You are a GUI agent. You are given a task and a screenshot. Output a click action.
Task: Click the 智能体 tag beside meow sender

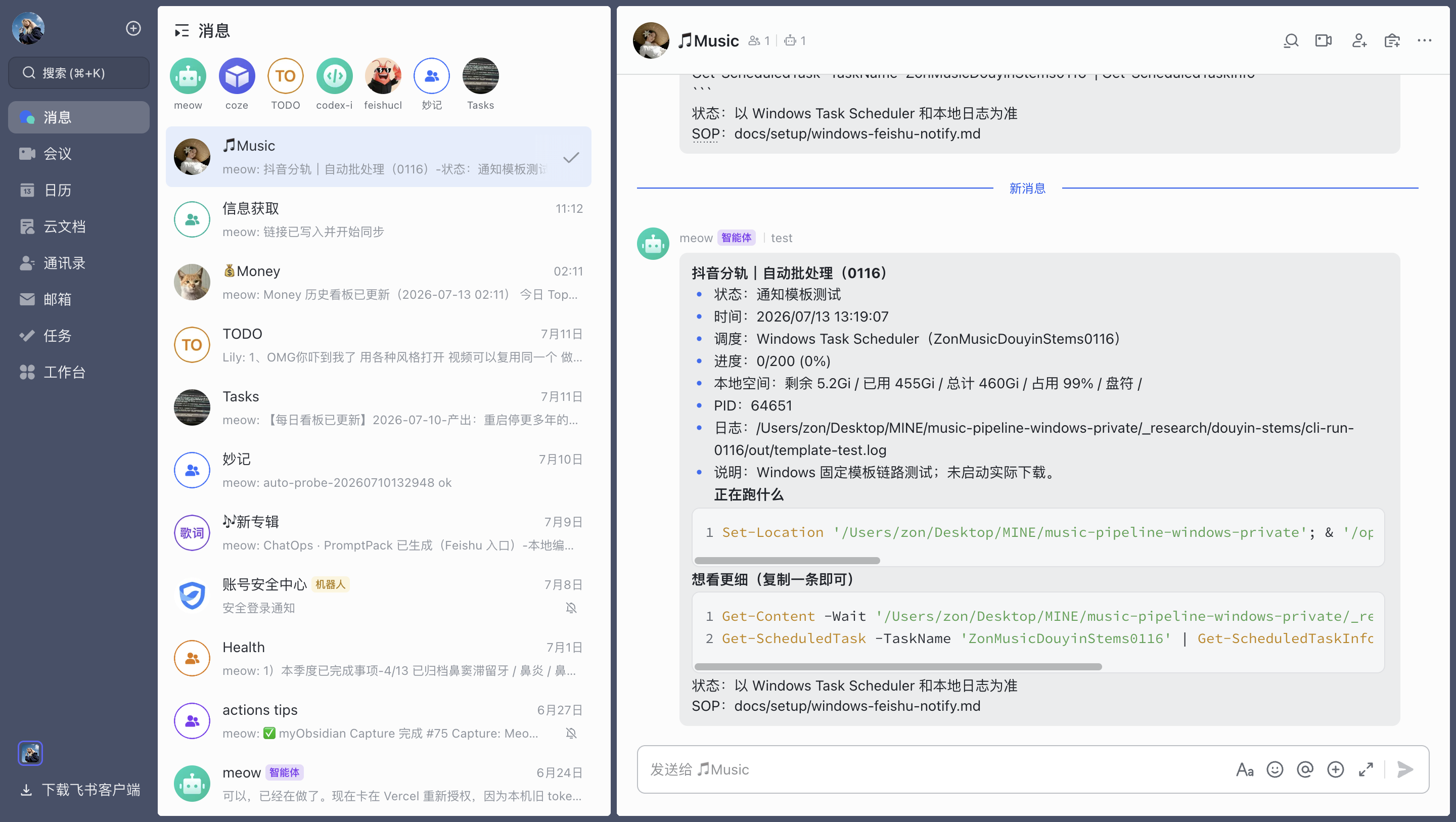[737, 238]
